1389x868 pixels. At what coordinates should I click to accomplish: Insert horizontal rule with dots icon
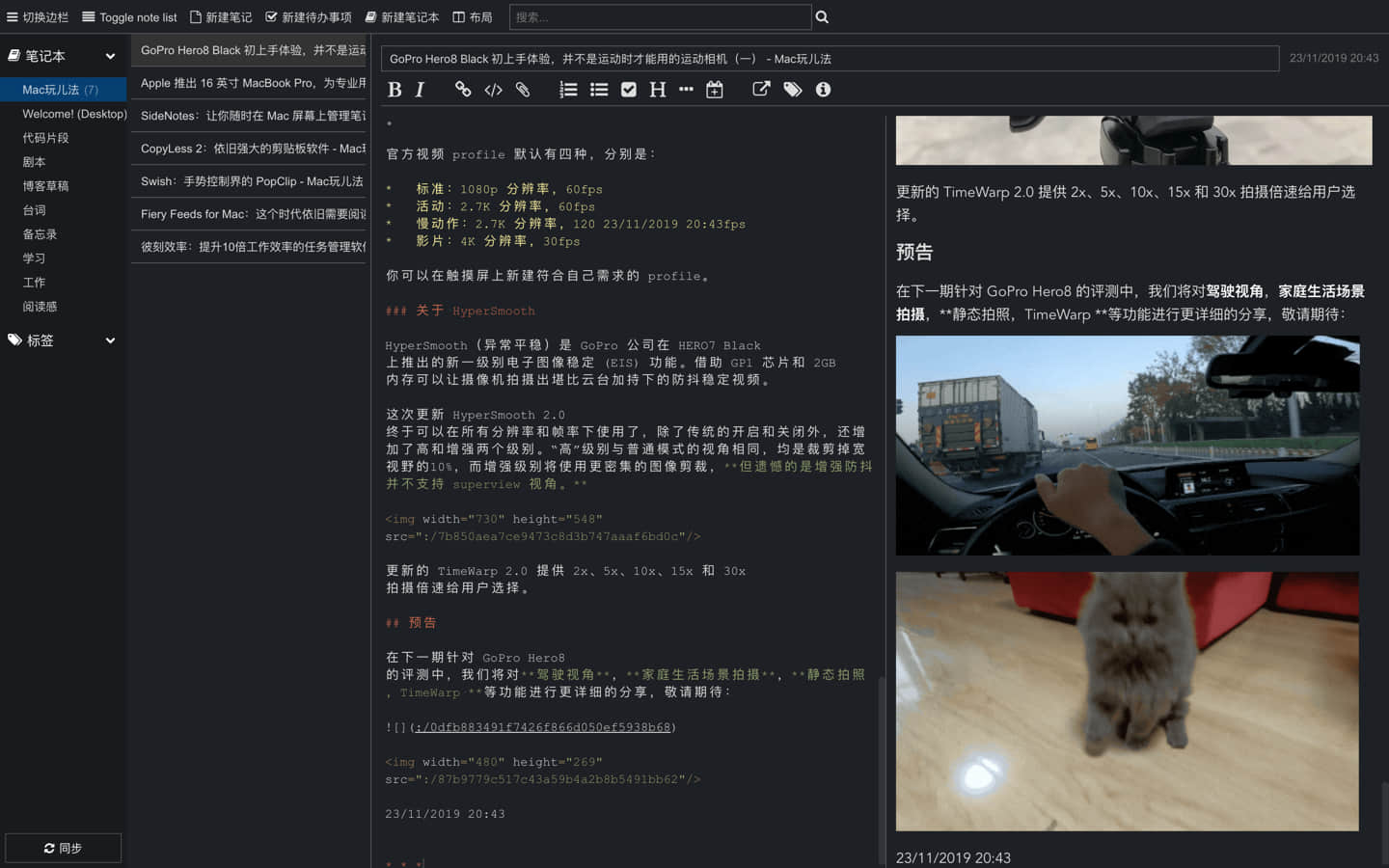[686, 90]
